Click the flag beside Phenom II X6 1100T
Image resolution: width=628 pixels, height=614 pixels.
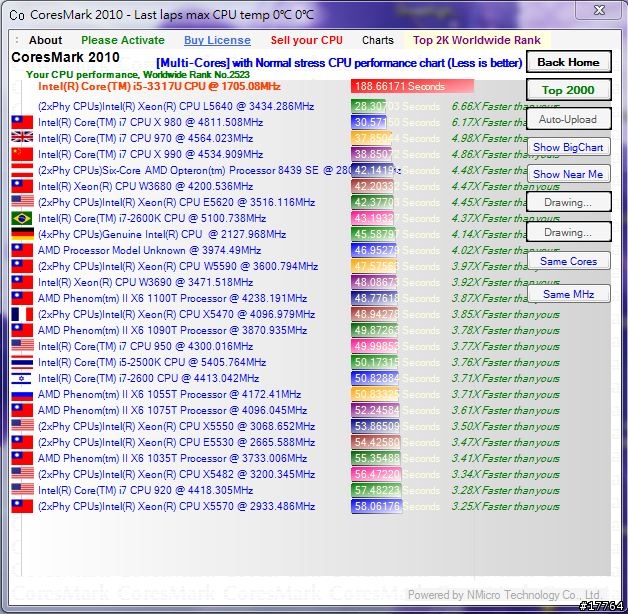pyautogui.click(x=22, y=298)
